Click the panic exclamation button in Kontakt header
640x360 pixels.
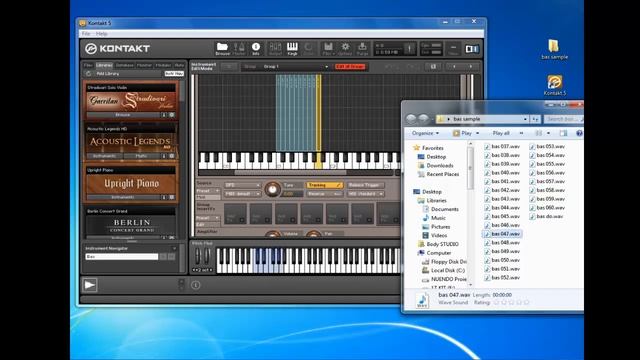click(409, 49)
